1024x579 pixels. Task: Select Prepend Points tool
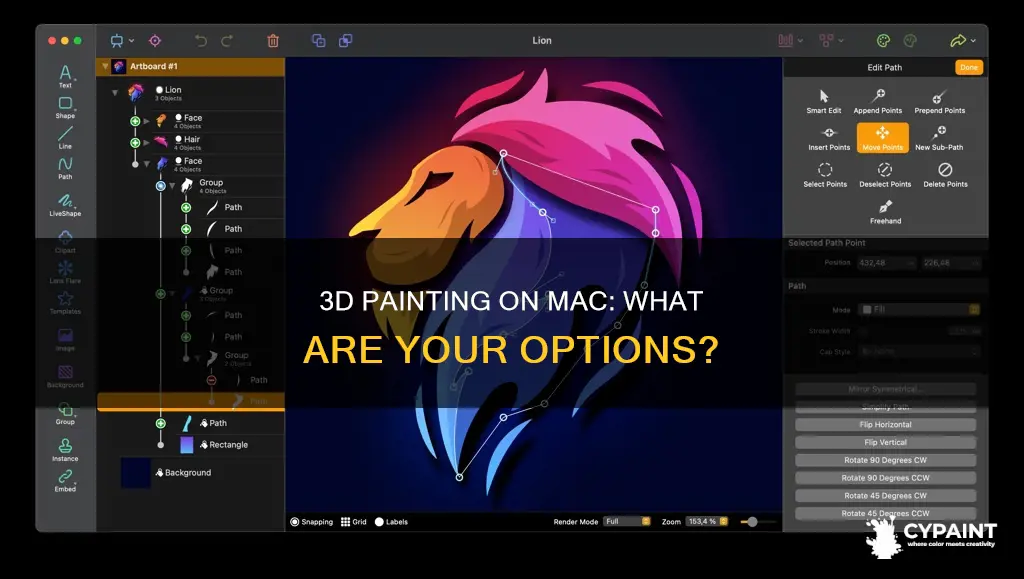pos(939,102)
